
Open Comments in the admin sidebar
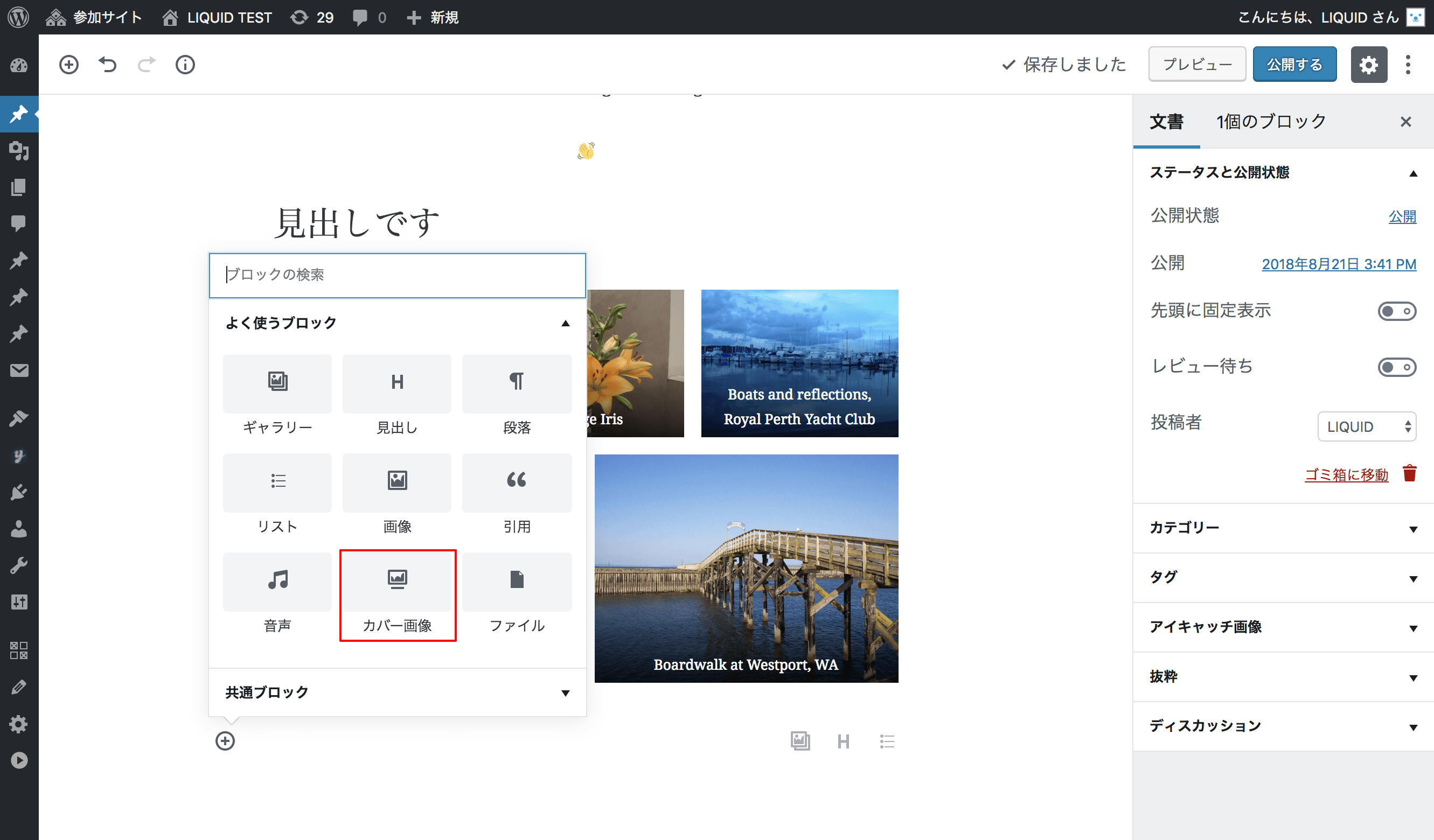pyautogui.click(x=19, y=223)
